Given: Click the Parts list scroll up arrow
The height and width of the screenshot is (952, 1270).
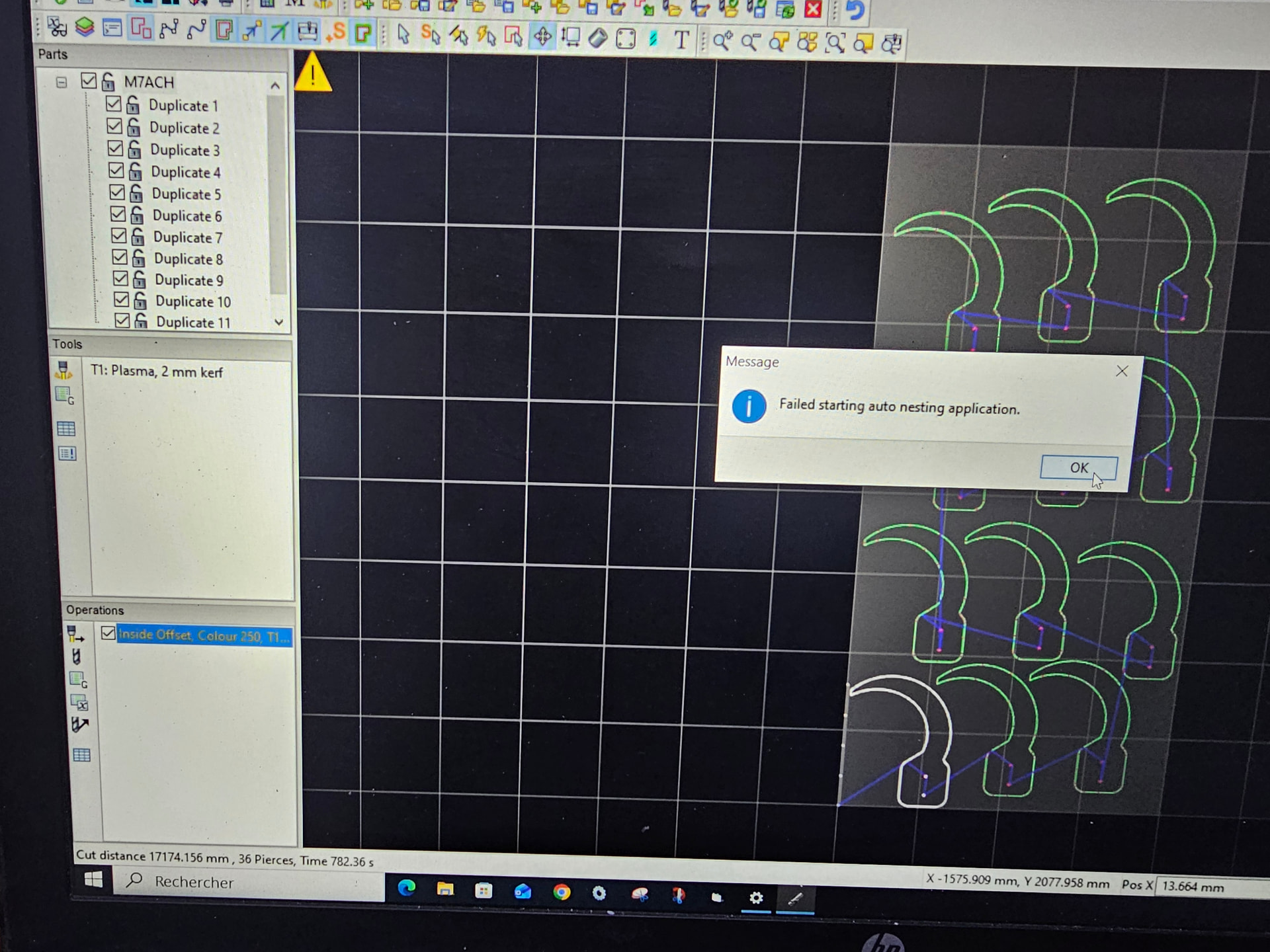Looking at the screenshot, I should [x=275, y=86].
